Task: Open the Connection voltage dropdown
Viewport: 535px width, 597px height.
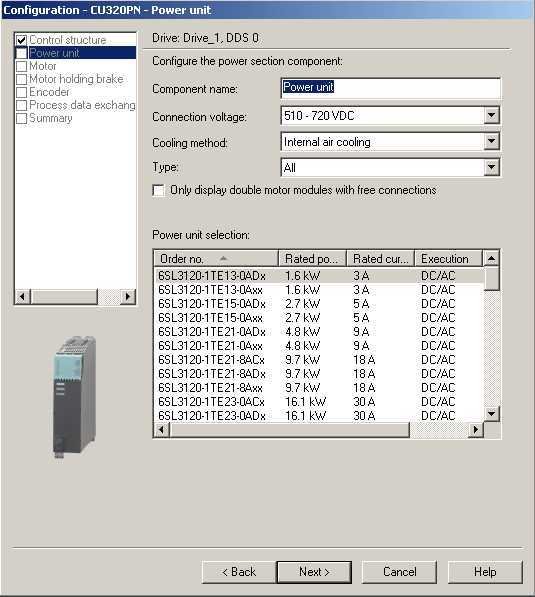Action: [x=491, y=115]
